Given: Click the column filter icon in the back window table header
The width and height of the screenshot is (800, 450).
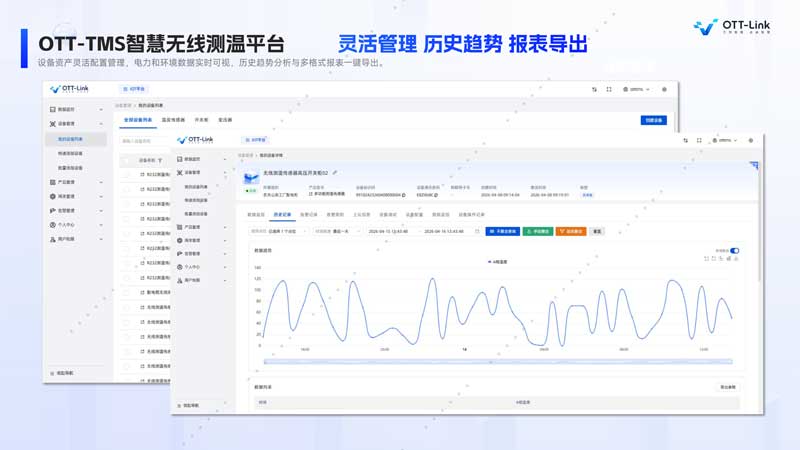Looking at the screenshot, I should point(160,160).
